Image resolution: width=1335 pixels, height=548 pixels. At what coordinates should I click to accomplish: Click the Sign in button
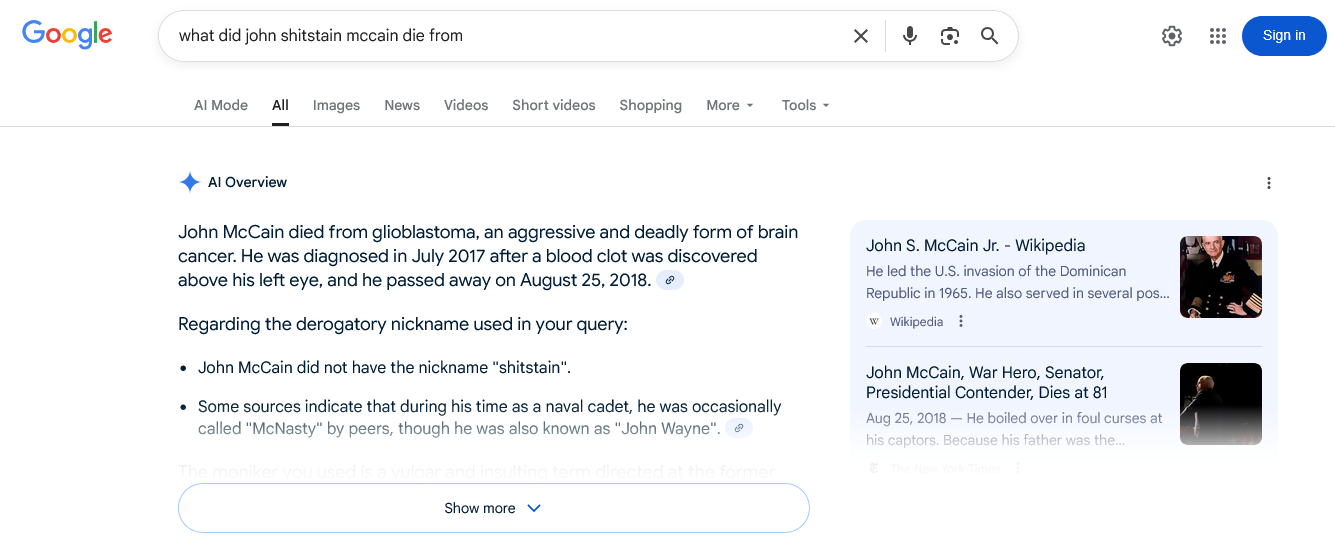[x=1284, y=36]
